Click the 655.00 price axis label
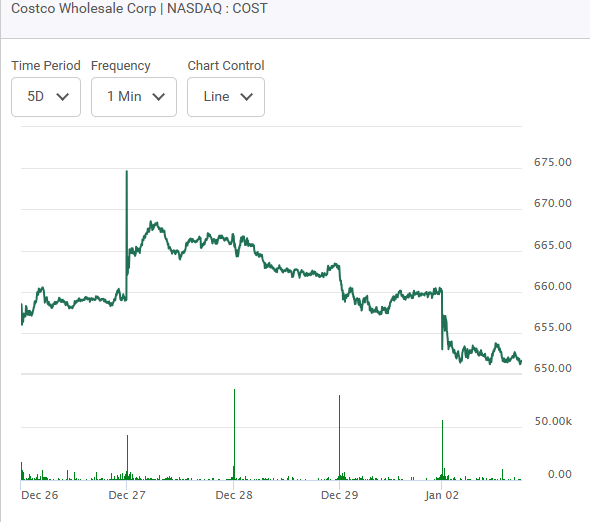590x522 pixels. (x=552, y=327)
